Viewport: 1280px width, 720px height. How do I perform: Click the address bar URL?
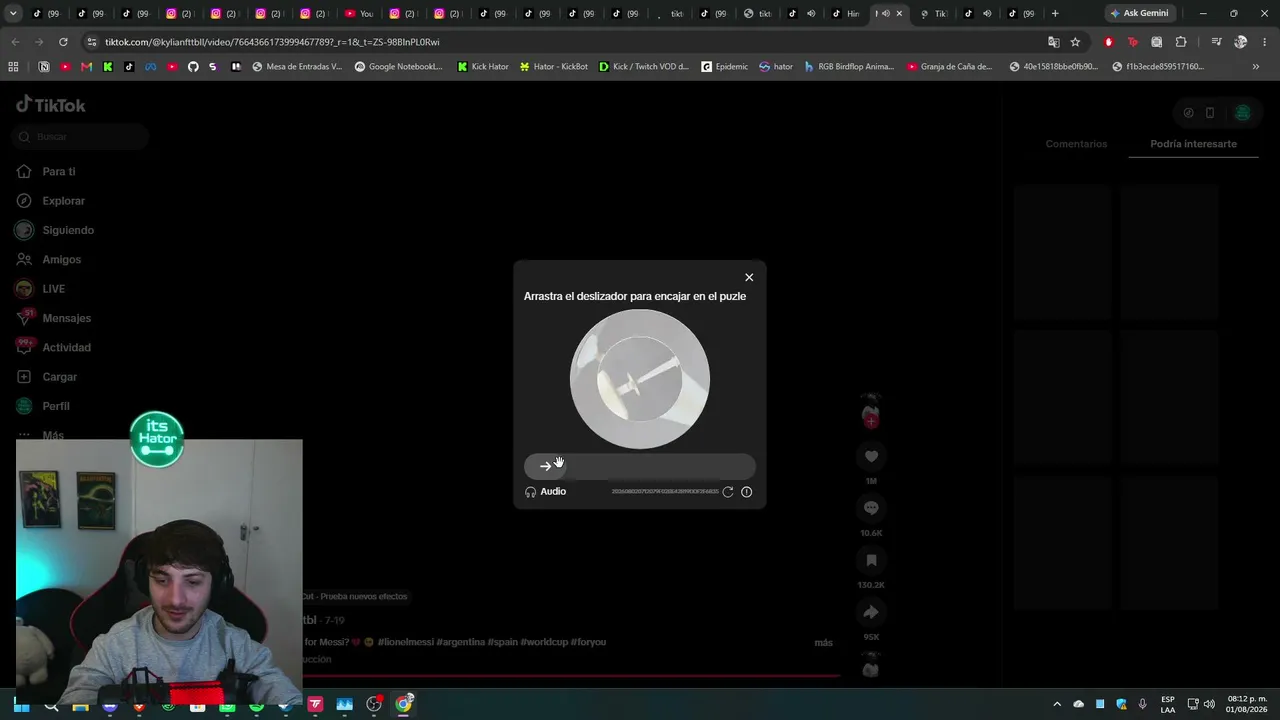(x=272, y=42)
